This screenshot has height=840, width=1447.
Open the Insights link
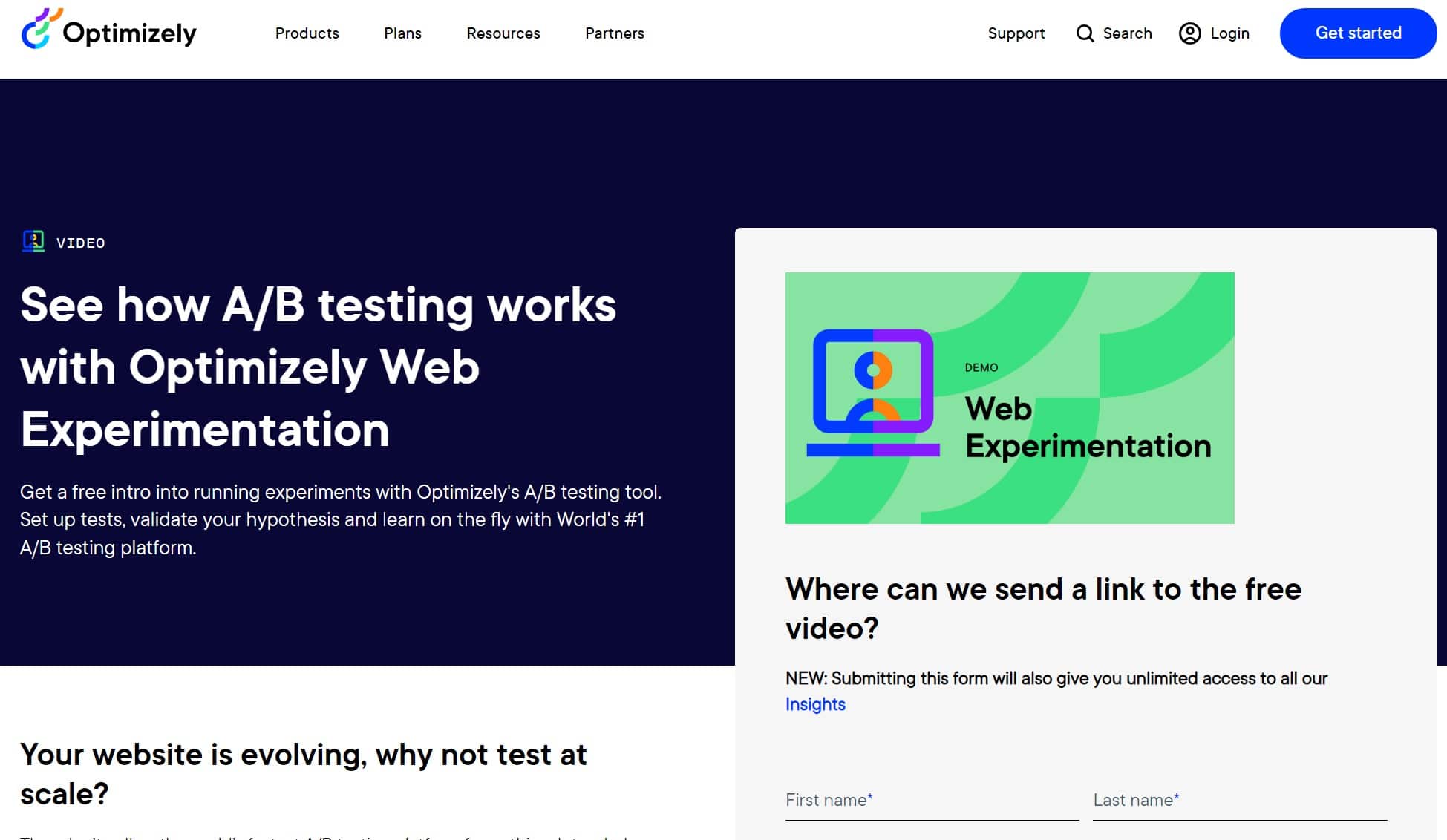pyautogui.click(x=815, y=704)
